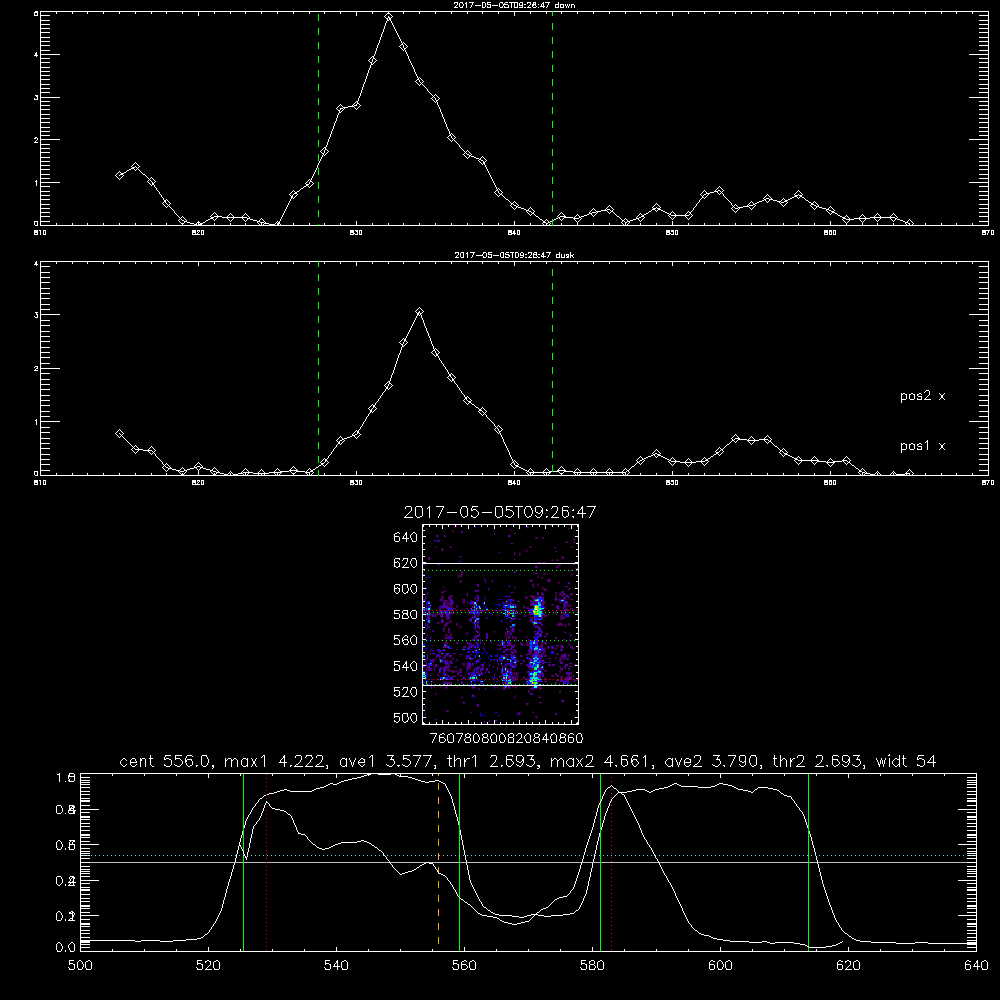This screenshot has height=1000, width=1000.
Task: Select the "pos1 x" label
Action: click(x=923, y=446)
